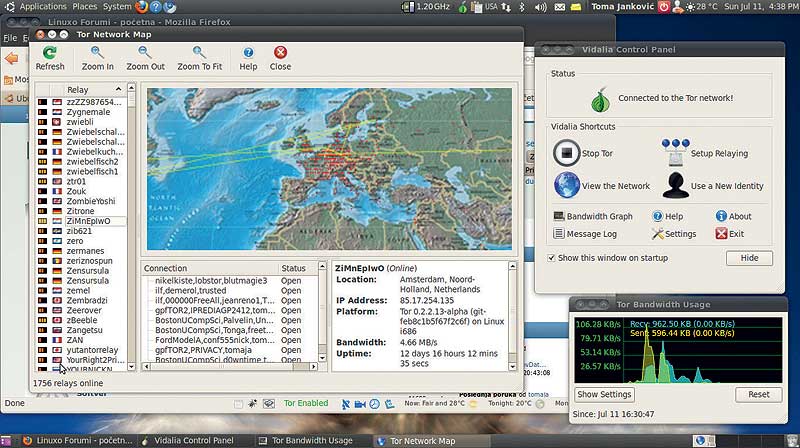Click Show Settings in Bandwidth Usage
Screen dimensions: 800x448
(604, 394)
